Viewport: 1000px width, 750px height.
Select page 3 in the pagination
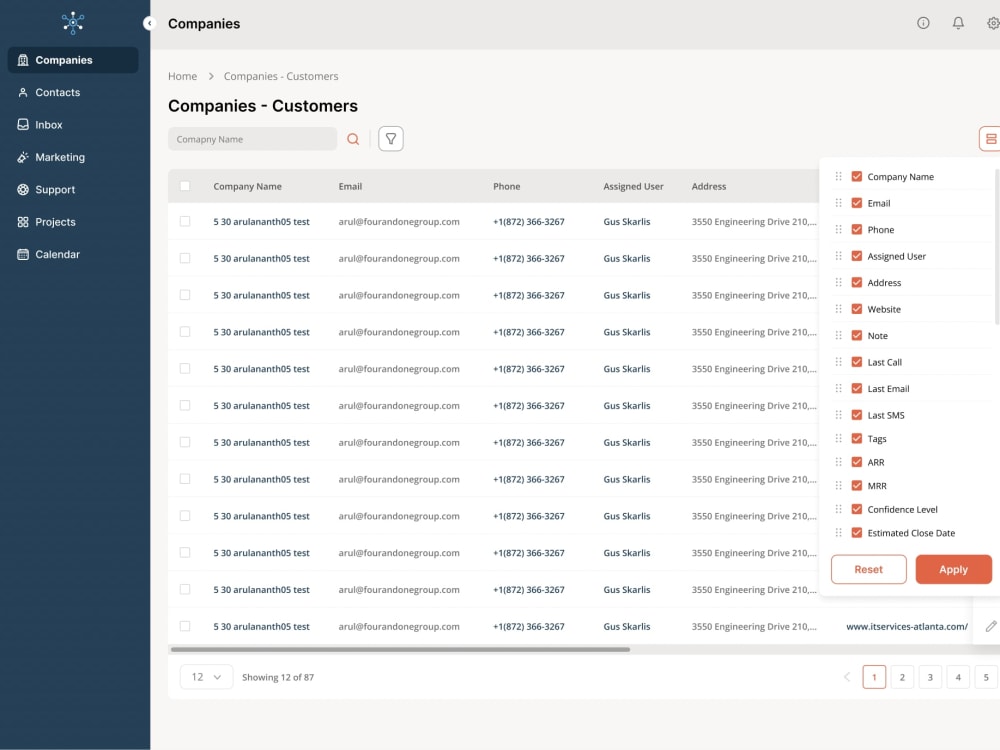930,676
